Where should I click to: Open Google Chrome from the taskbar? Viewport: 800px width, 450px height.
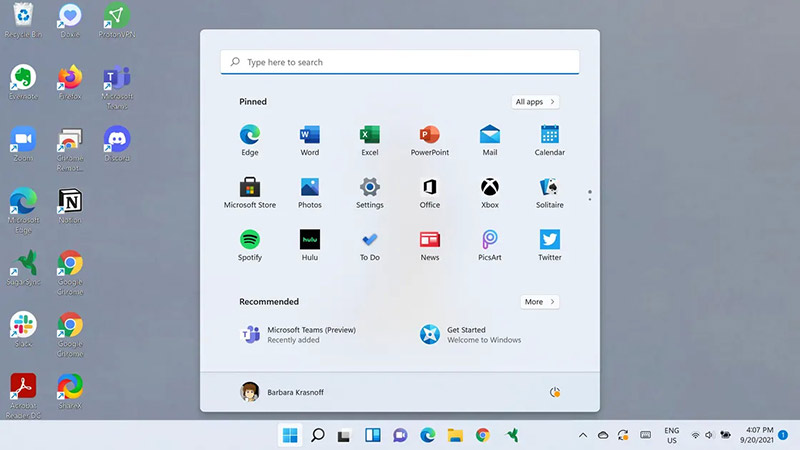pyautogui.click(x=483, y=435)
